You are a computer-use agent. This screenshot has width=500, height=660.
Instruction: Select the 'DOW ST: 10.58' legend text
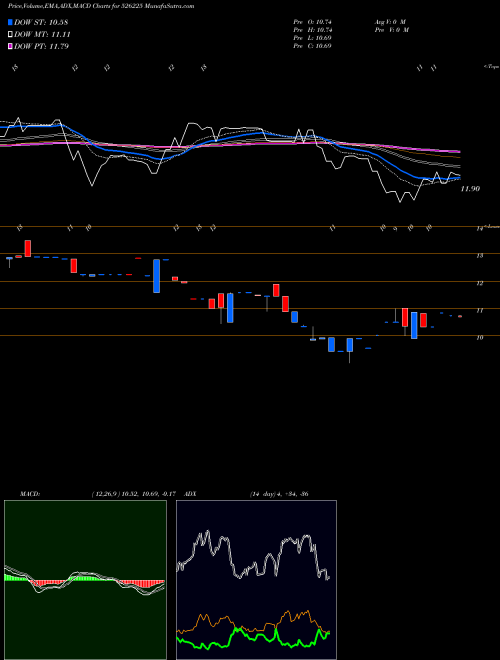[41, 22]
